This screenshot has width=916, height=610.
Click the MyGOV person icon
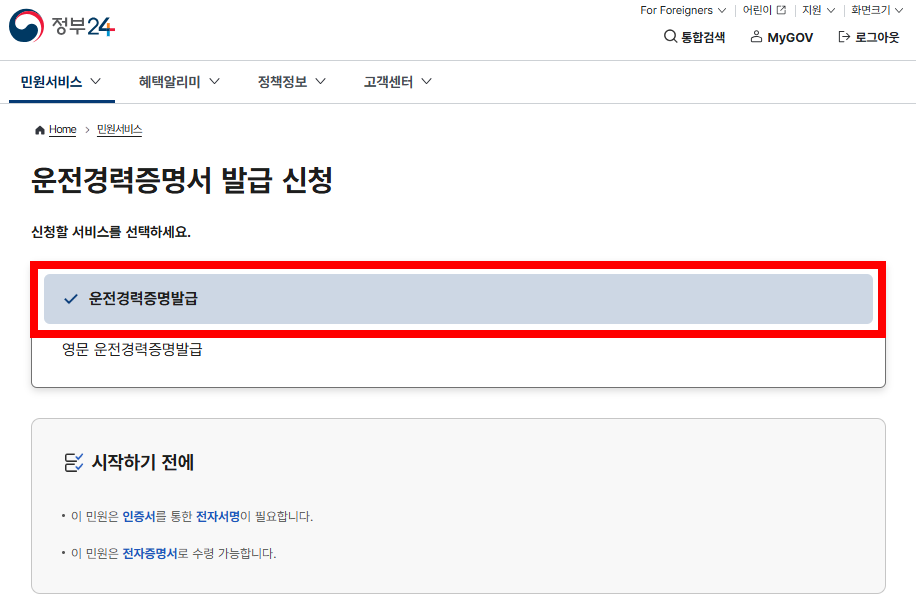(757, 37)
